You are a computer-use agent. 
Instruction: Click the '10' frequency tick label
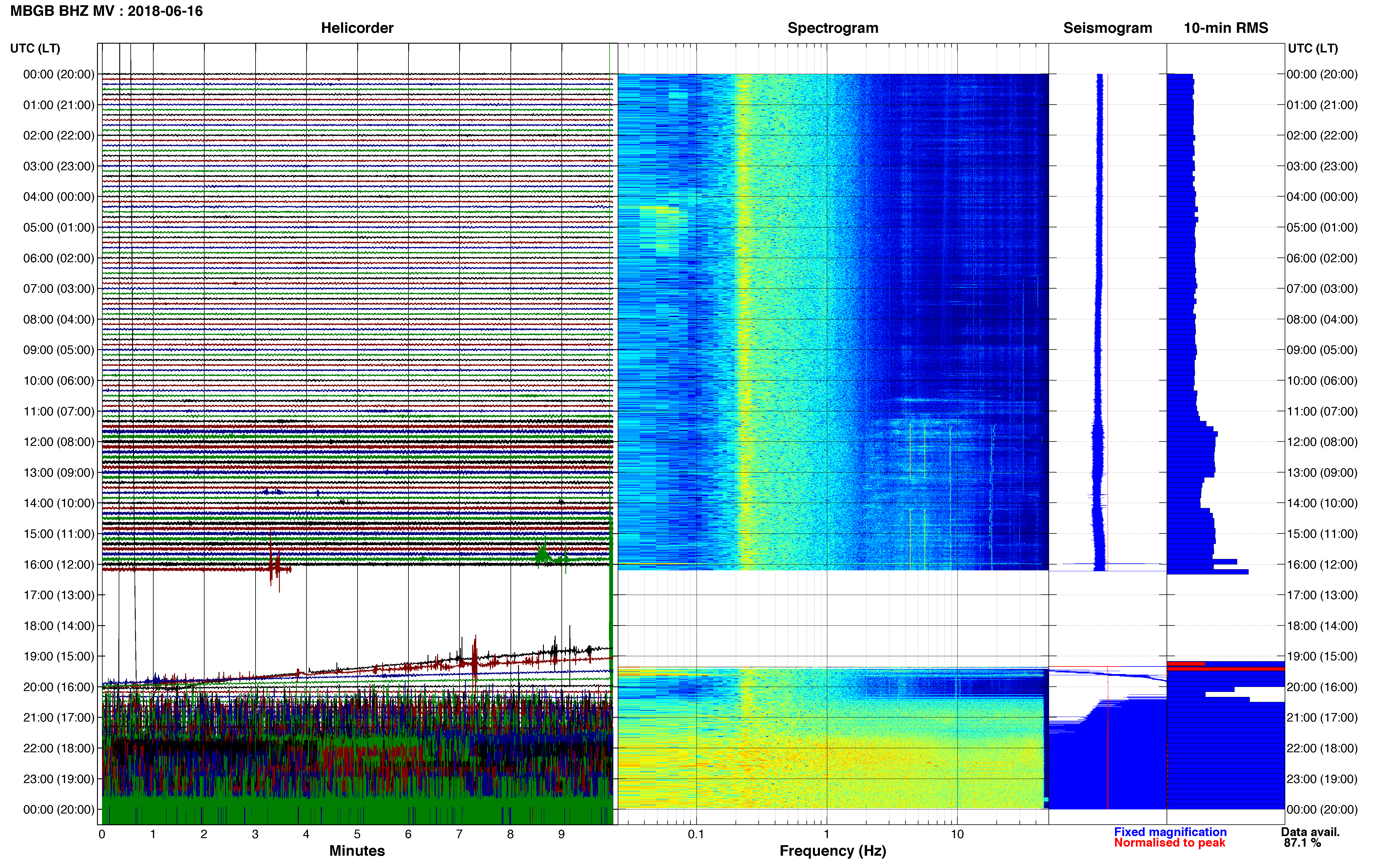957,833
